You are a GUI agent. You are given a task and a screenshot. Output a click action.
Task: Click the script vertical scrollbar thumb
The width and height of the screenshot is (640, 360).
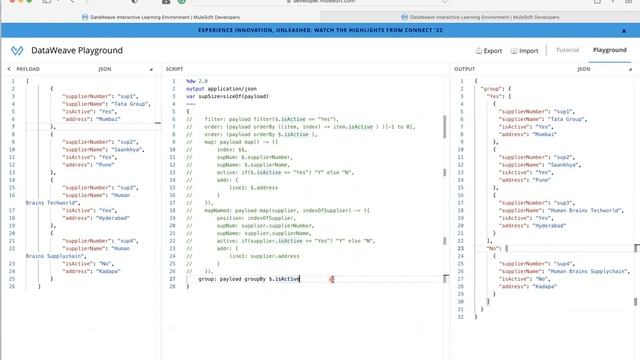coord(444,127)
